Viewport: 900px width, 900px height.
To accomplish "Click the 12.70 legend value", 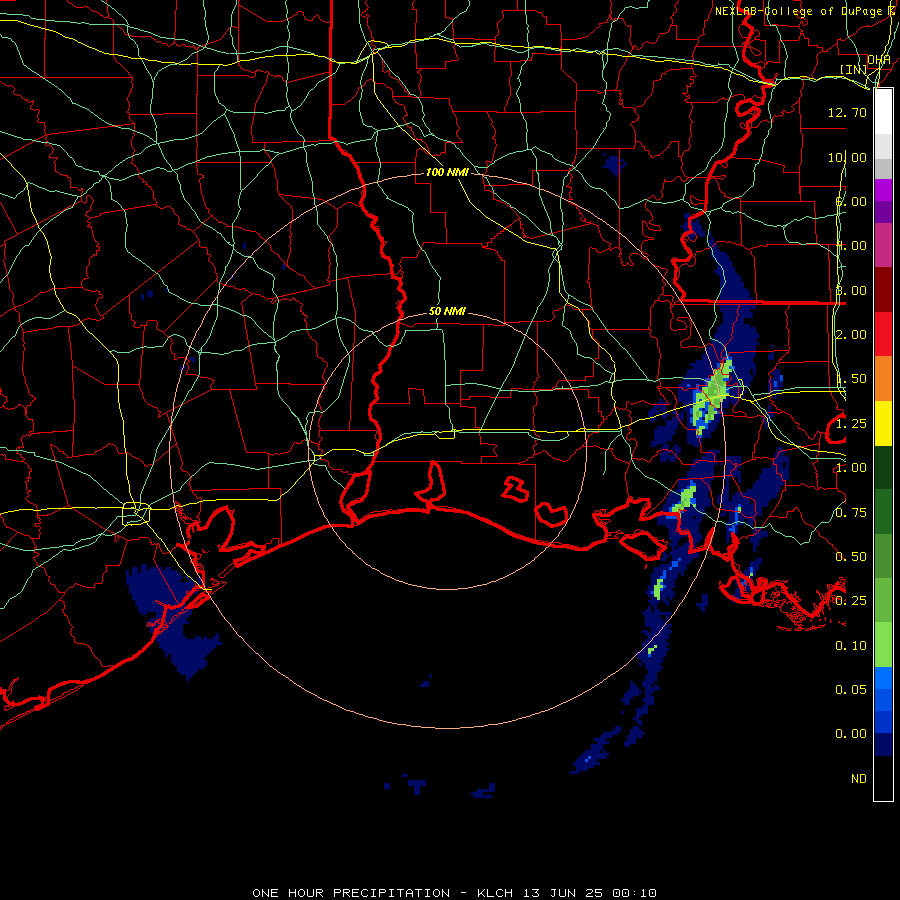I will [847, 112].
